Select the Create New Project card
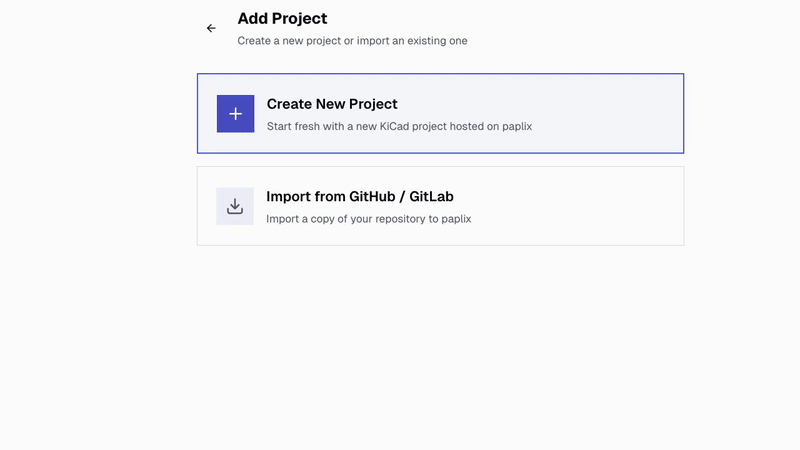Viewport: 800px width, 450px height. (x=440, y=113)
